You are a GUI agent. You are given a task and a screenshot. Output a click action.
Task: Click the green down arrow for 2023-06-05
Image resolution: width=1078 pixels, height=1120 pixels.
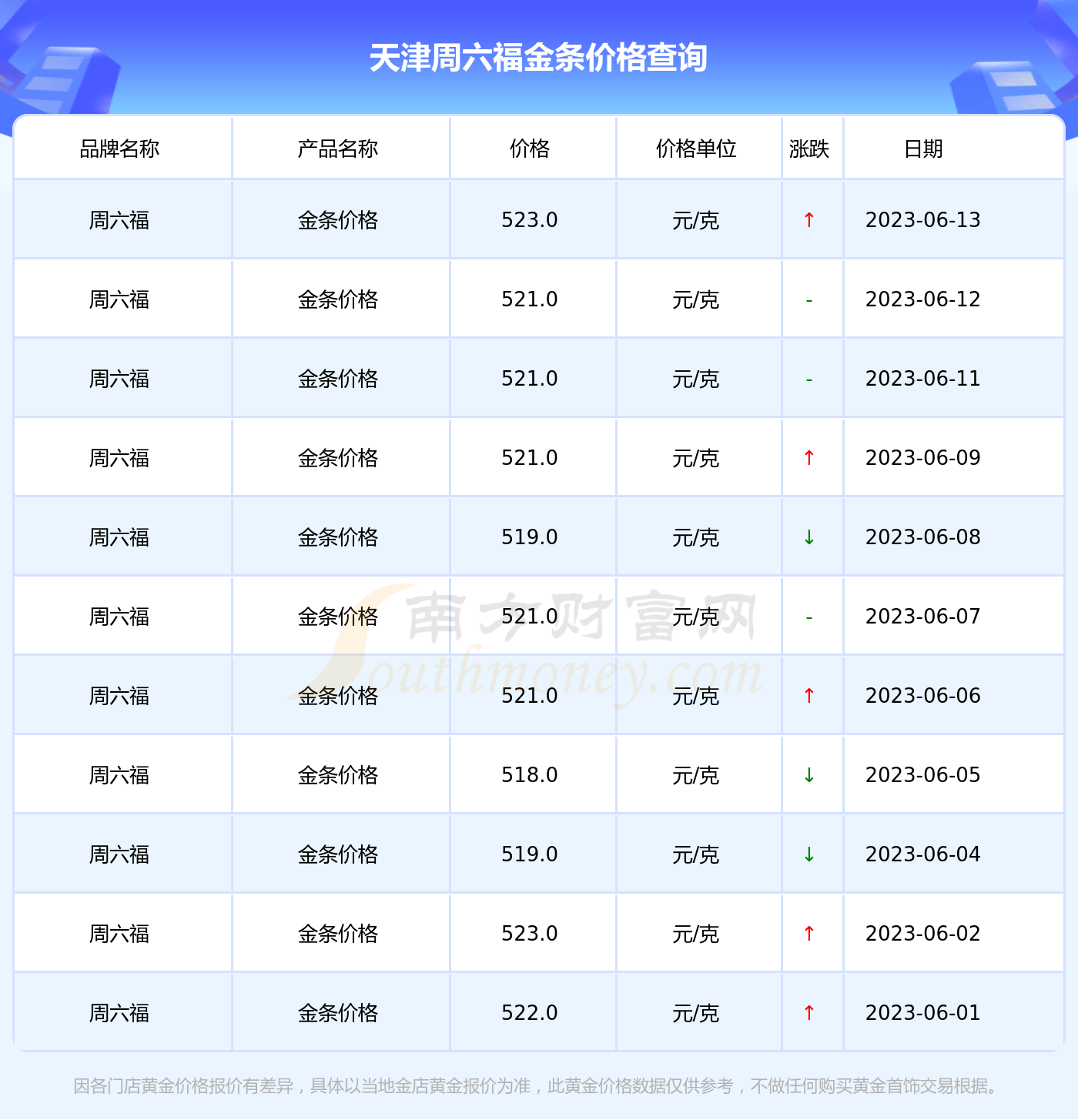tap(808, 775)
